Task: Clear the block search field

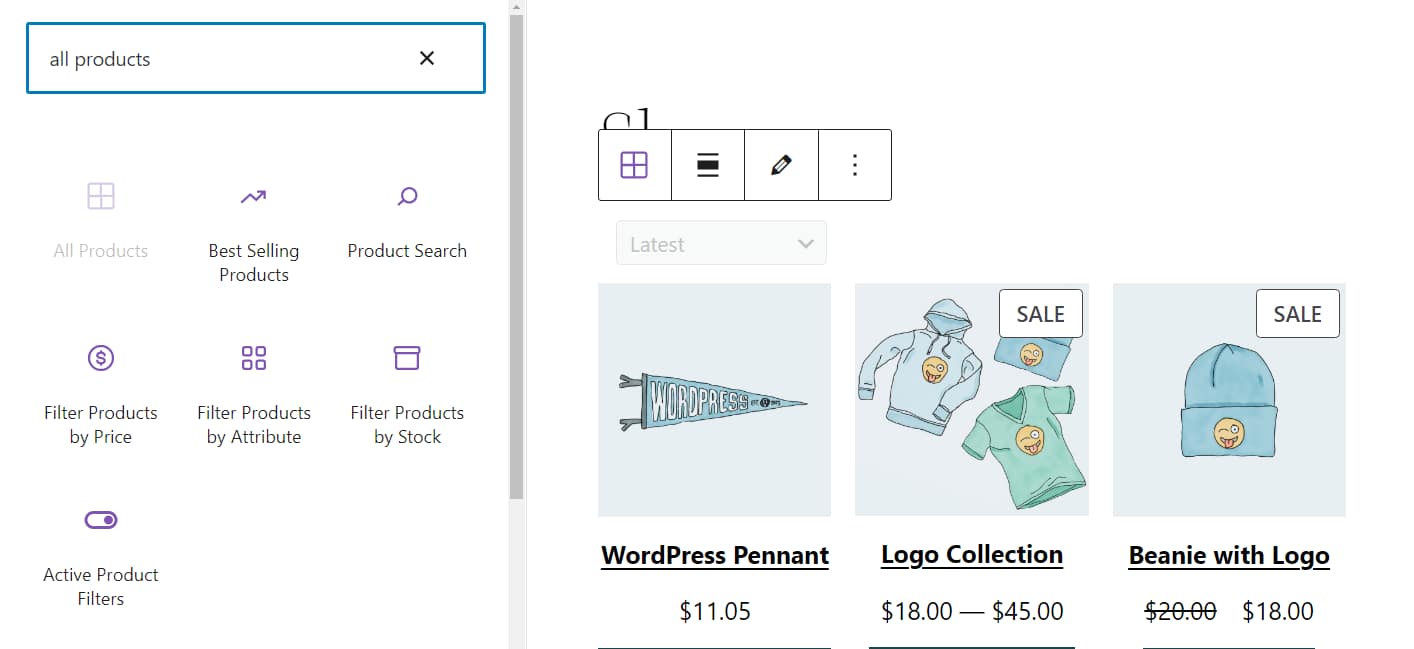Action: coord(427,59)
